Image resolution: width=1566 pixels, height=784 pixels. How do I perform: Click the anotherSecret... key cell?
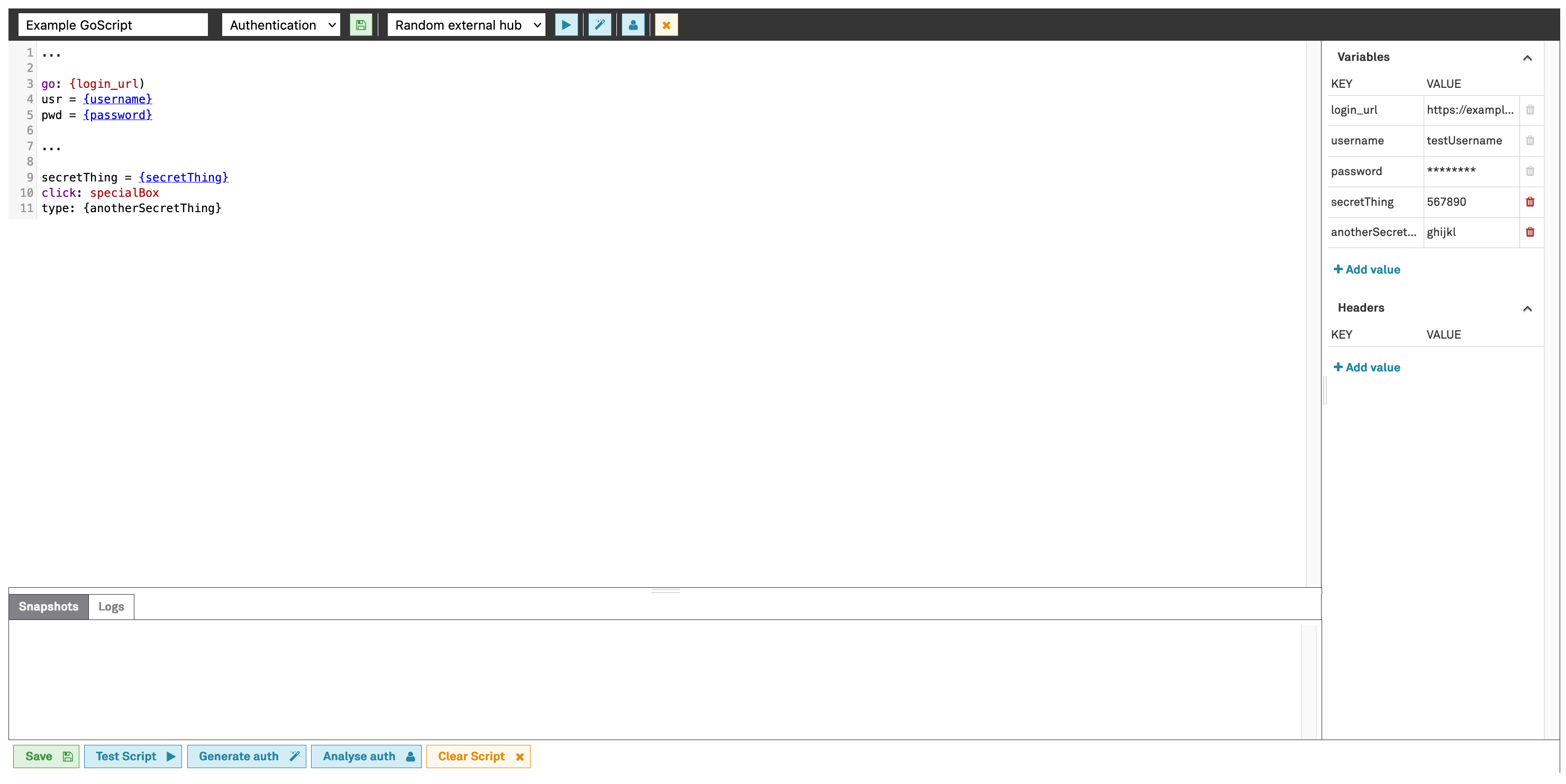pyautogui.click(x=1375, y=232)
